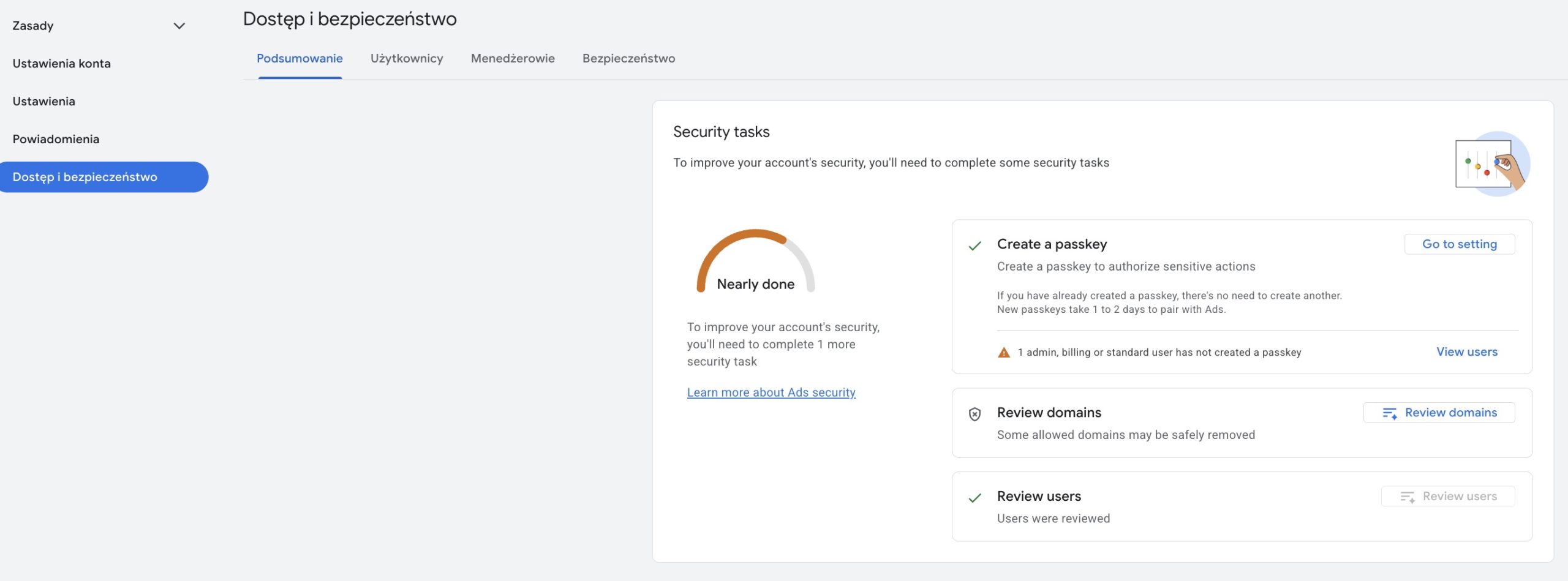Image resolution: width=1568 pixels, height=581 pixels.
Task: Click green checkmark next to Review users
Action: click(x=974, y=498)
